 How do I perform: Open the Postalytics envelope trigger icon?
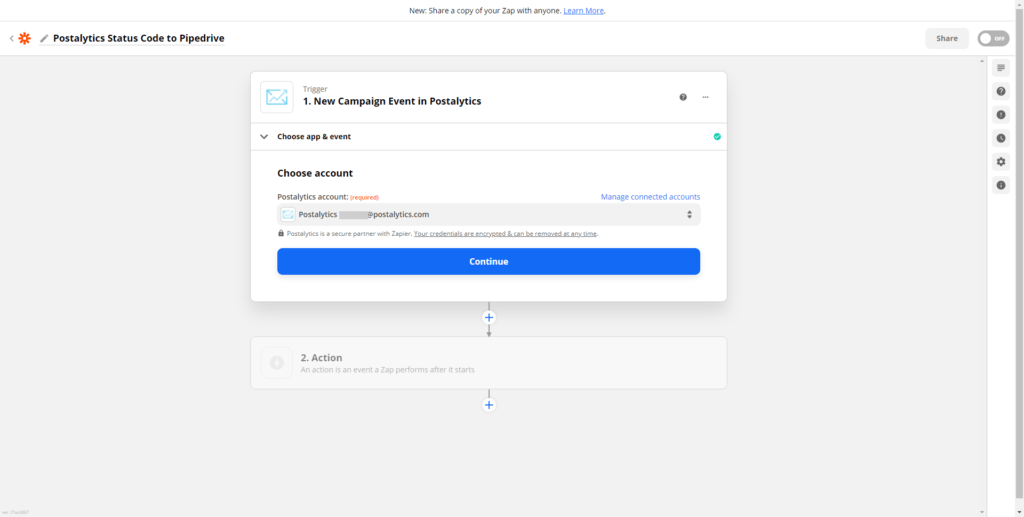[277, 97]
